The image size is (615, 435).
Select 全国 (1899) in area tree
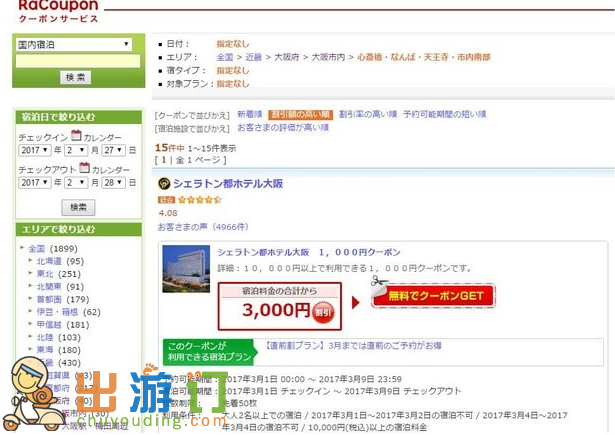point(53,249)
